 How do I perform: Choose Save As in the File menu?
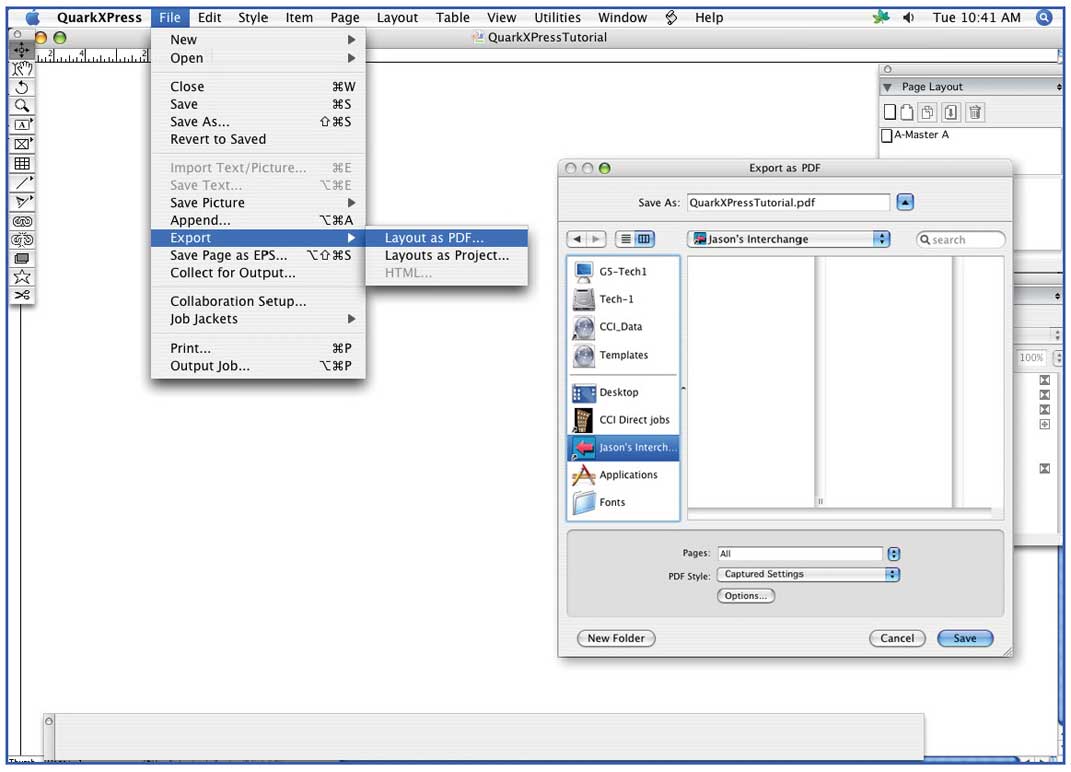258,122
